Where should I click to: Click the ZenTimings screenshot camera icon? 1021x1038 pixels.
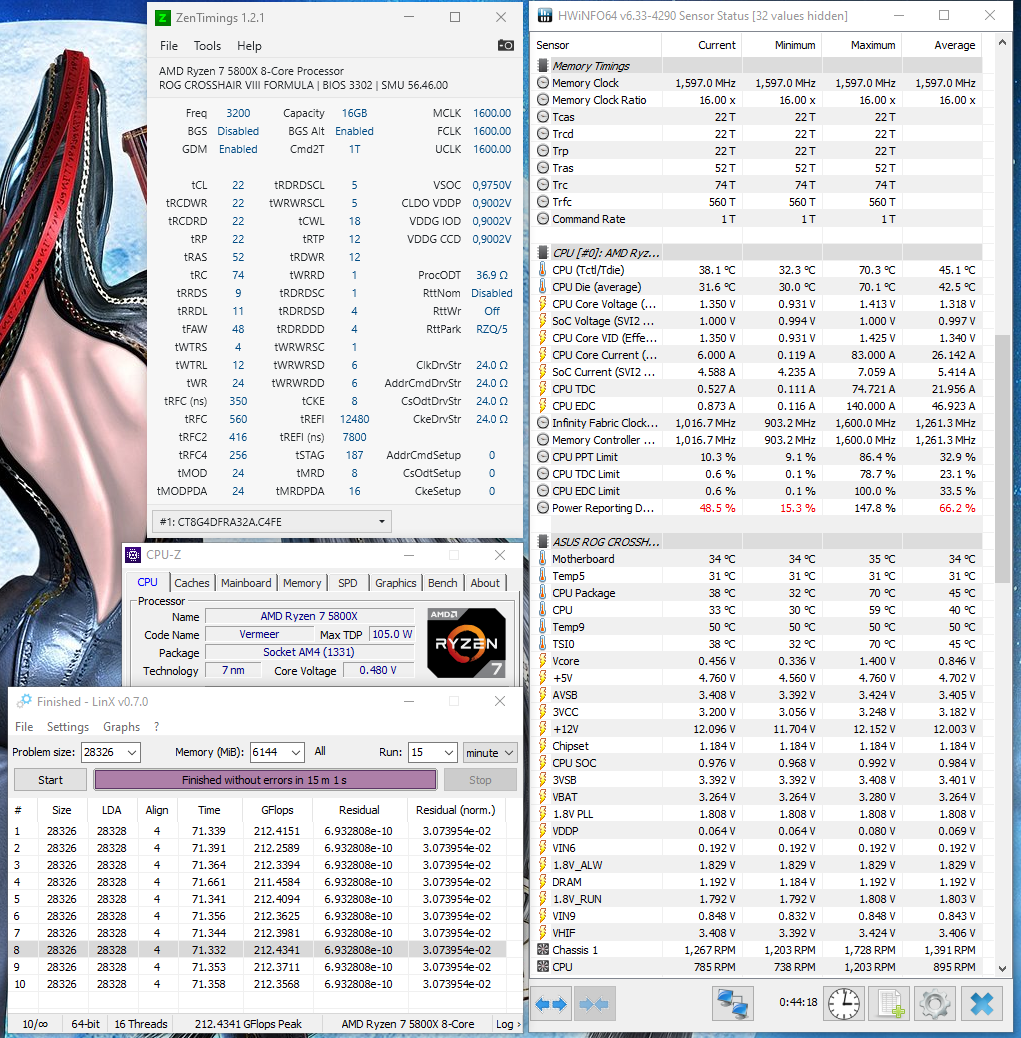tap(505, 45)
